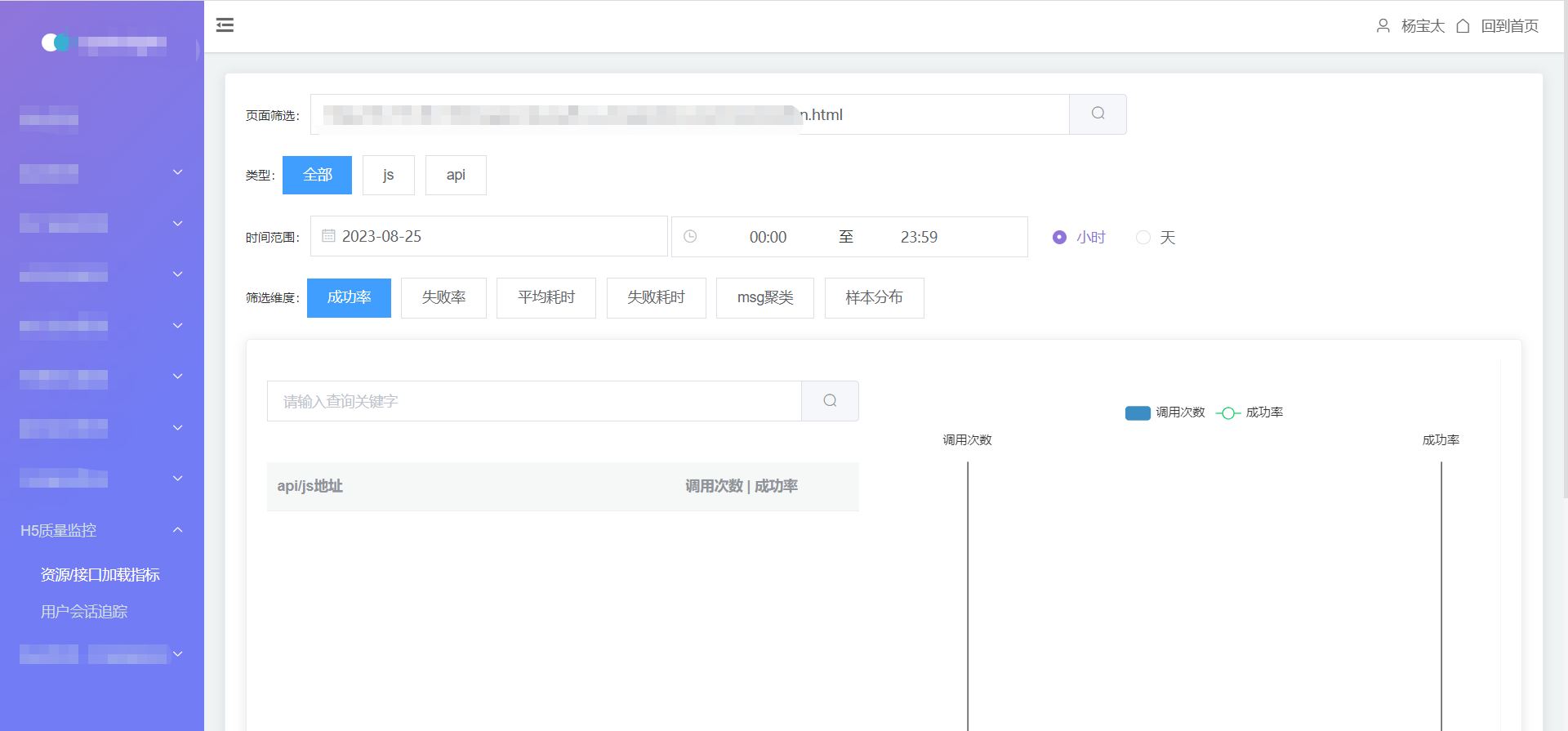This screenshot has width=1568, height=731.
Task: Click the 杨宝太 username
Action: coord(1423,26)
